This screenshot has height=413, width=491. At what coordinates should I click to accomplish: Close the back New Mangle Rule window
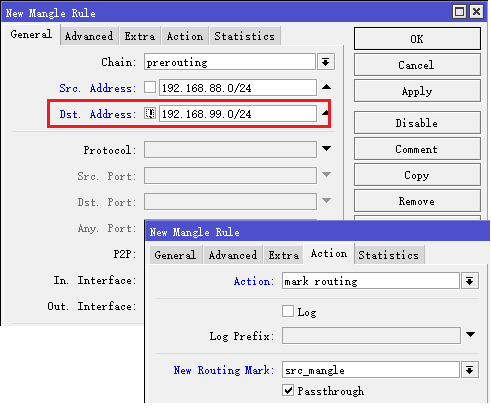pyautogui.click(x=477, y=12)
